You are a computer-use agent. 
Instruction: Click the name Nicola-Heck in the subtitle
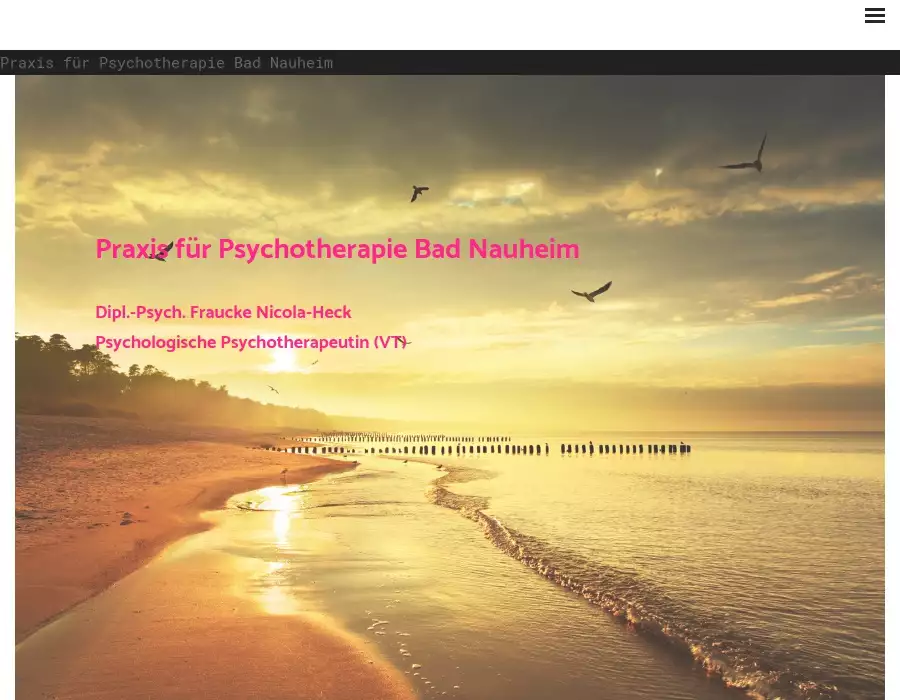pos(304,313)
